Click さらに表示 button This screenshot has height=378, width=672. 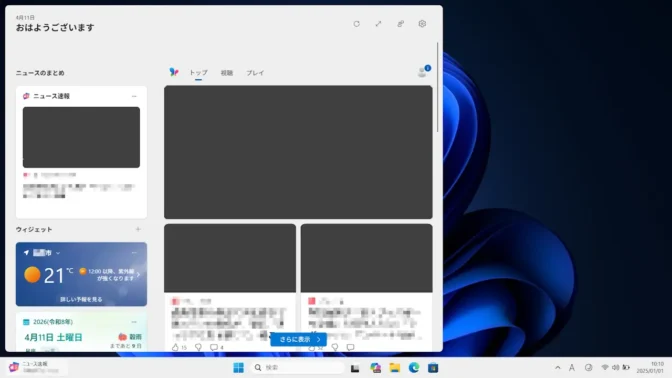tap(299, 339)
